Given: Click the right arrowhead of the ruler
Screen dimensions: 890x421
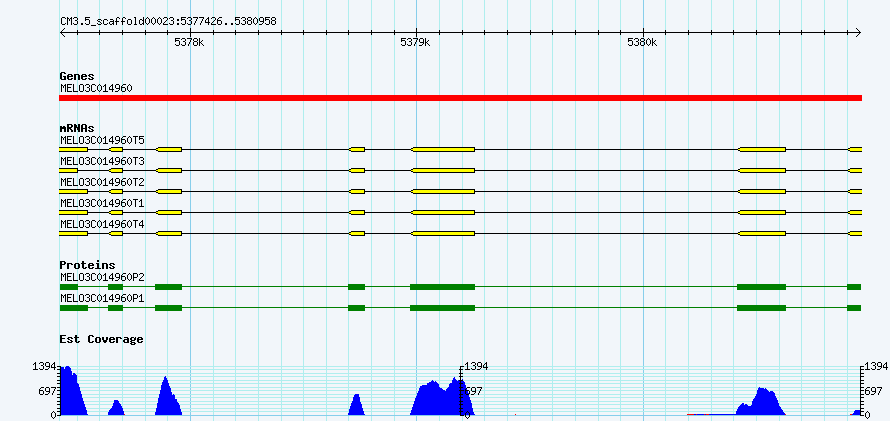Looking at the screenshot, I should (x=858, y=32).
